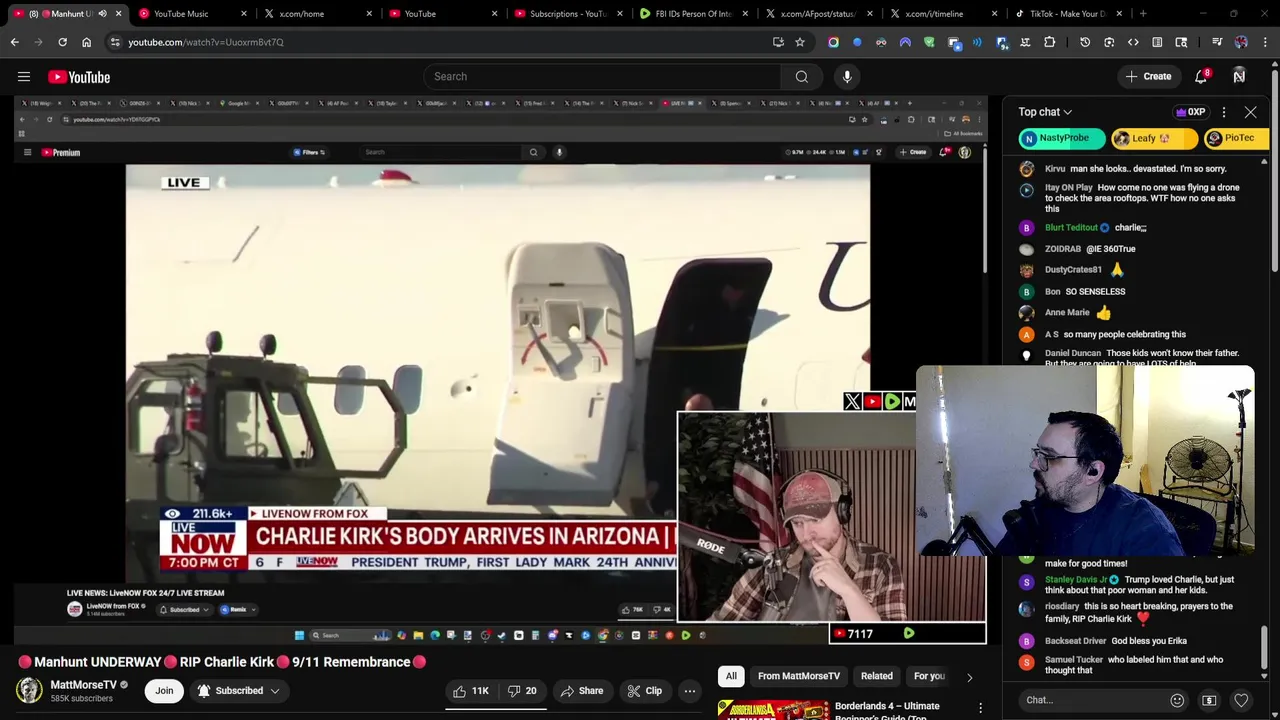
Task: Open live chat more options menu
Action: pos(1224,112)
